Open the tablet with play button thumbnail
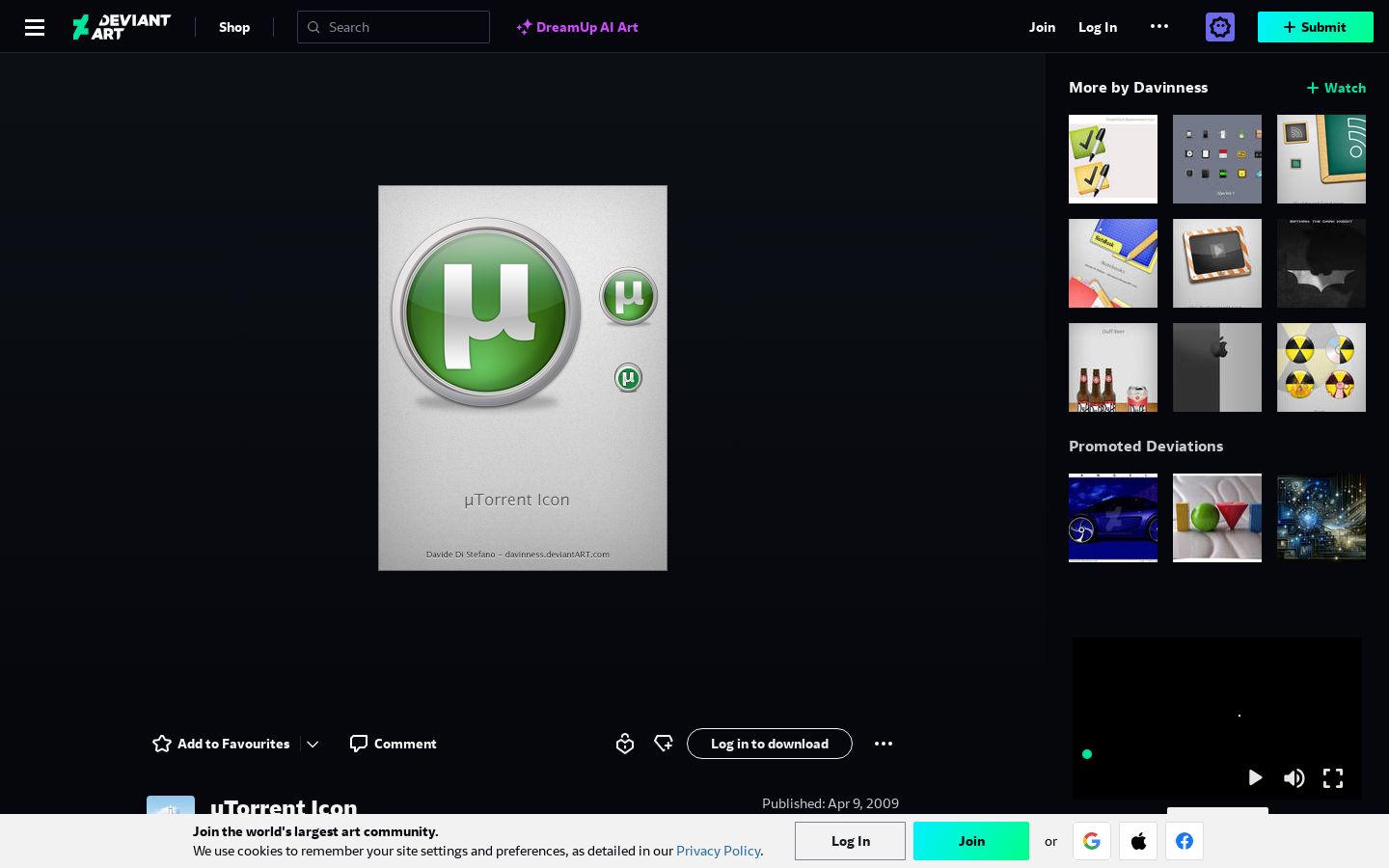This screenshot has width=1389, height=868. (1217, 263)
